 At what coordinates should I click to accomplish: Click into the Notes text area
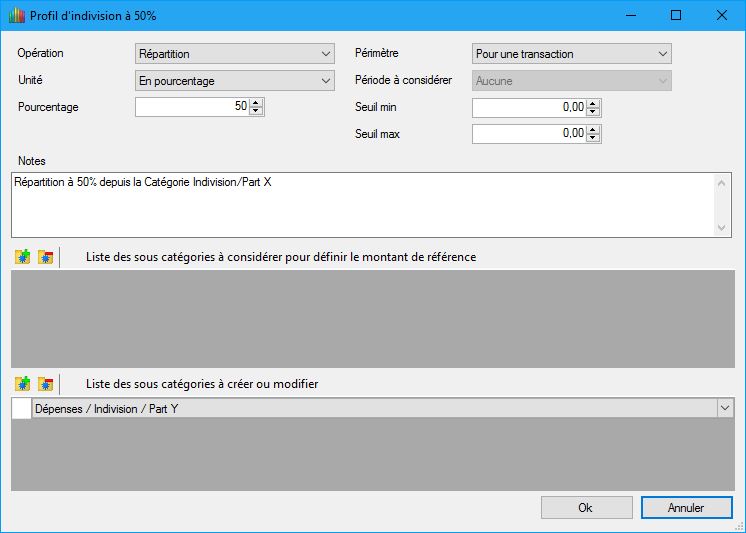click(360, 205)
